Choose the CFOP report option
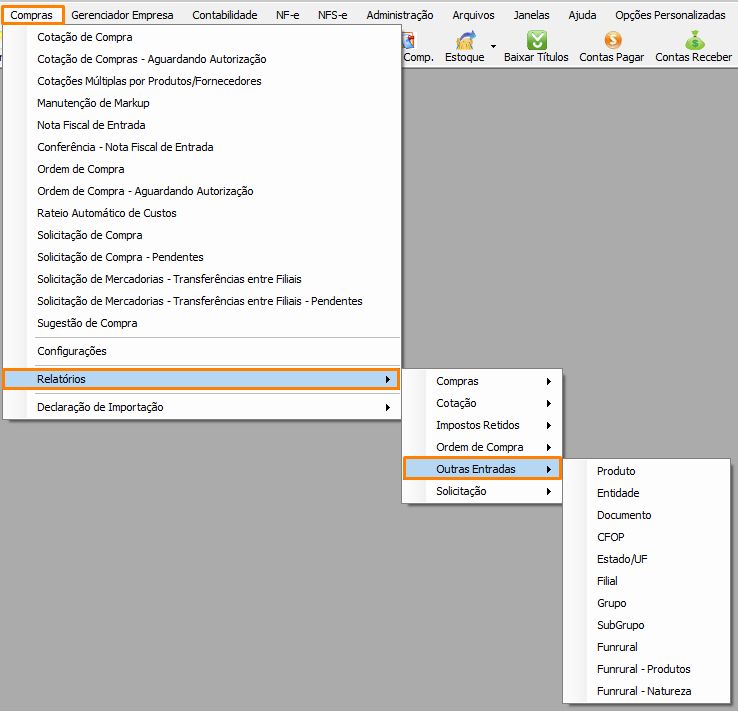The image size is (738, 711). 611,537
